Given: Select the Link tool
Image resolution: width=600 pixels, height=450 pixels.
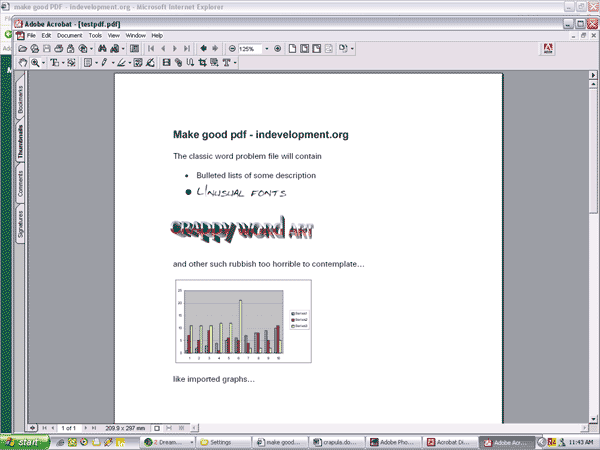Looking at the screenshot, I should click(x=179, y=63).
